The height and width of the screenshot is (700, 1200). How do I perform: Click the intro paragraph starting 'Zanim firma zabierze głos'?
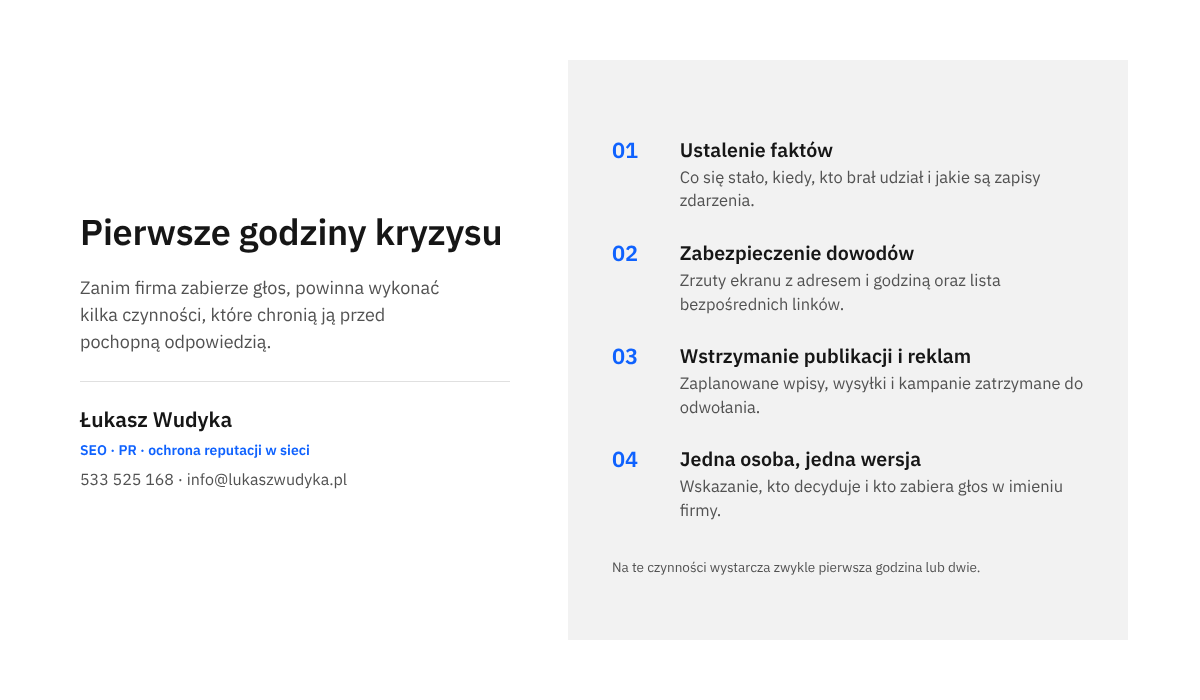pyautogui.click(x=260, y=315)
